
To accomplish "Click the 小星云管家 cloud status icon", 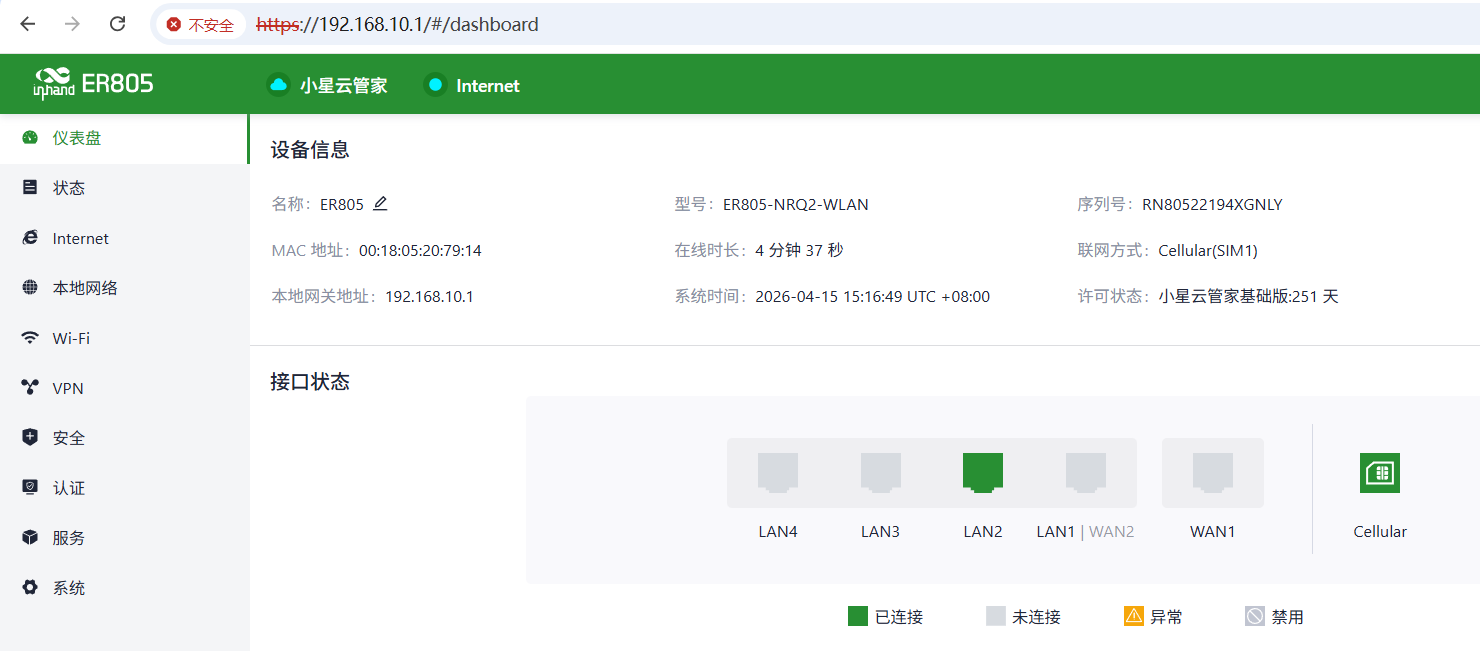I will click(x=278, y=85).
